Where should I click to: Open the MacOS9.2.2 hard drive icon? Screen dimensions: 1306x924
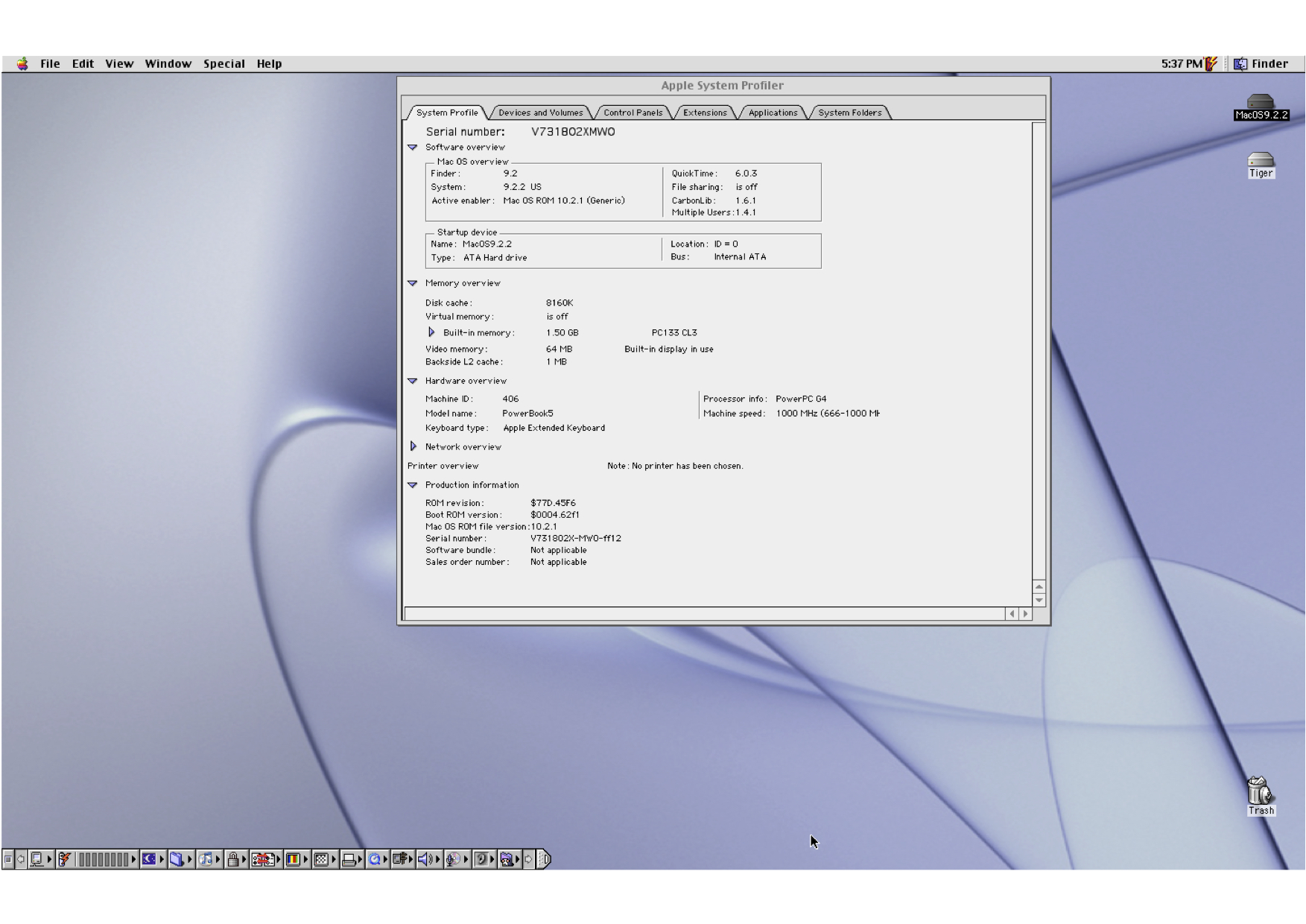click(x=1261, y=107)
